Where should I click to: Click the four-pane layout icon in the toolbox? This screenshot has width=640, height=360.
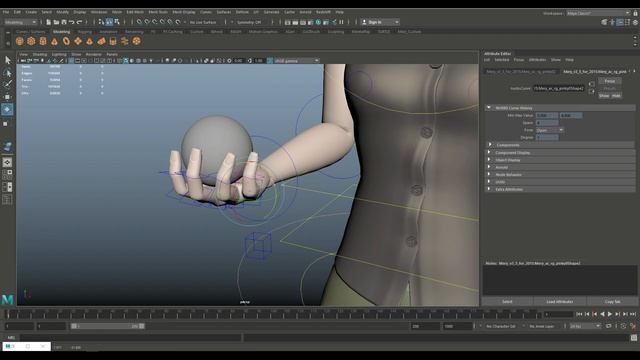[7, 175]
